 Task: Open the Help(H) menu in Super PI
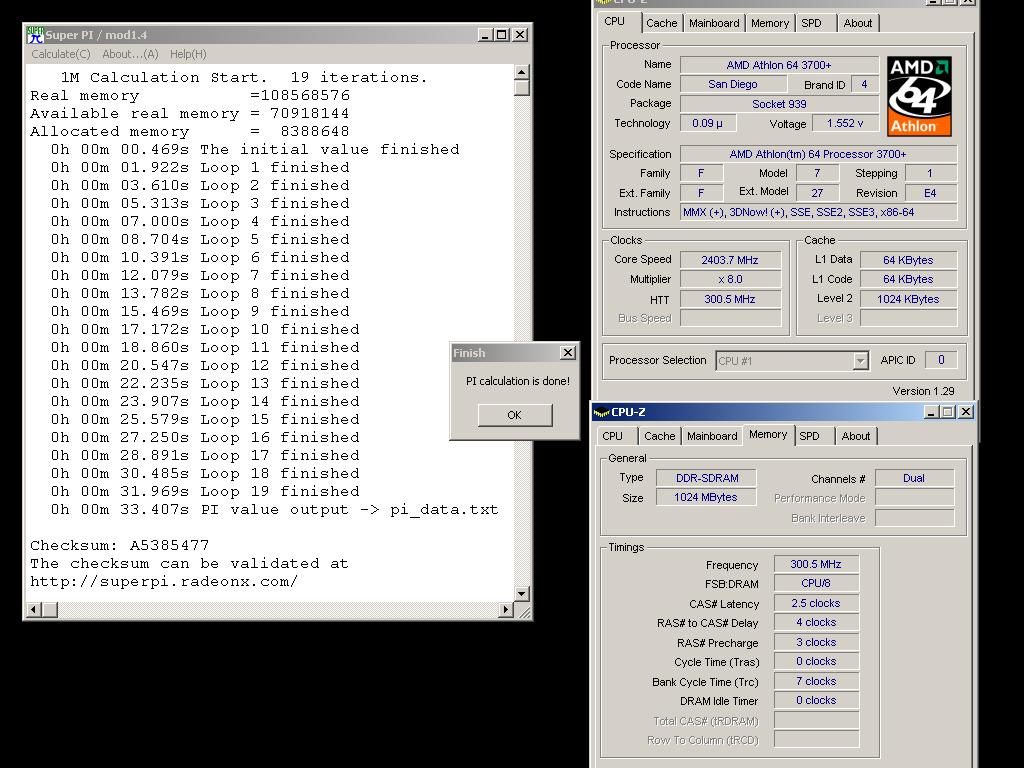tap(188, 54)
